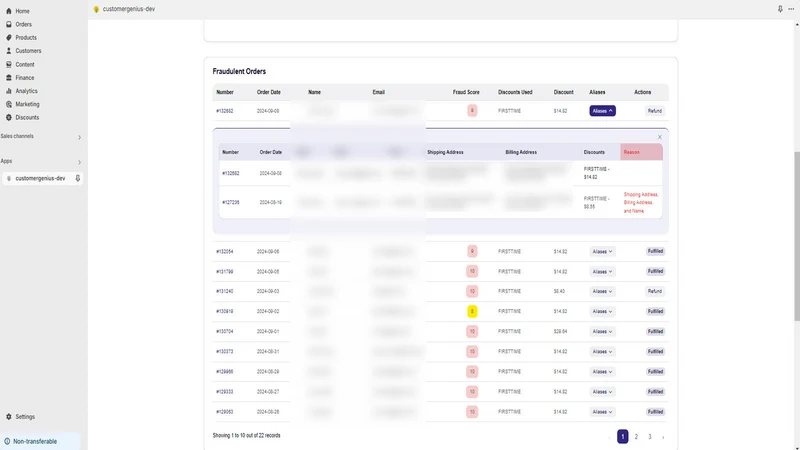
Task: Open the three-dots menu in top bar
Action: point(791,9)
